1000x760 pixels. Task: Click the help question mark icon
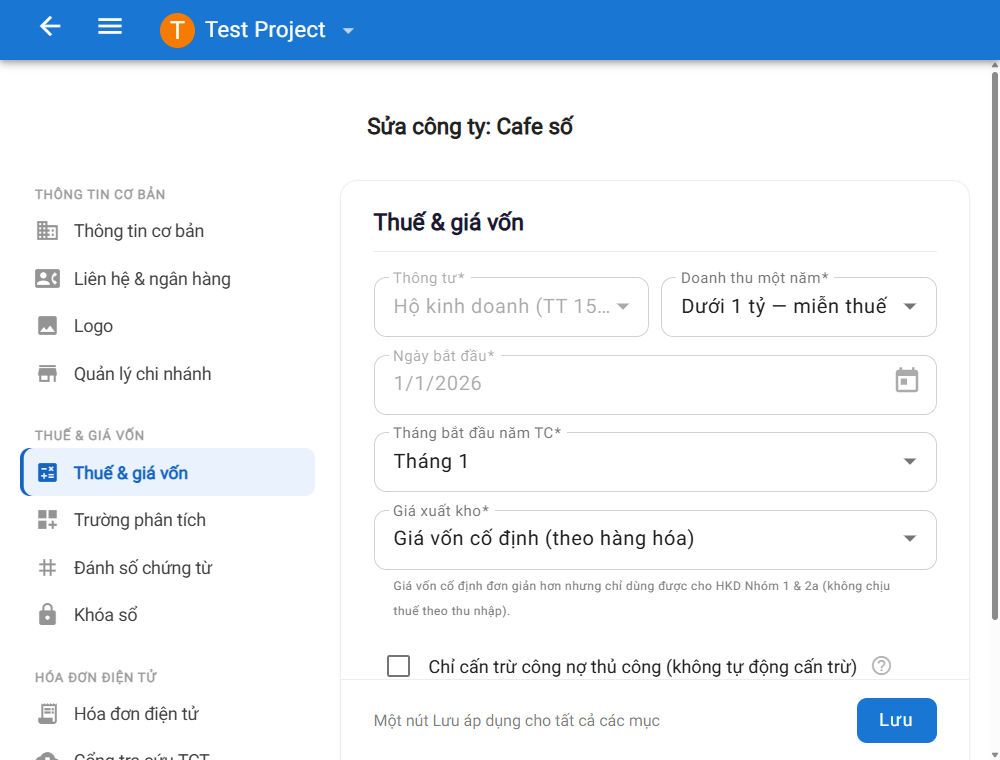[881, 666]
